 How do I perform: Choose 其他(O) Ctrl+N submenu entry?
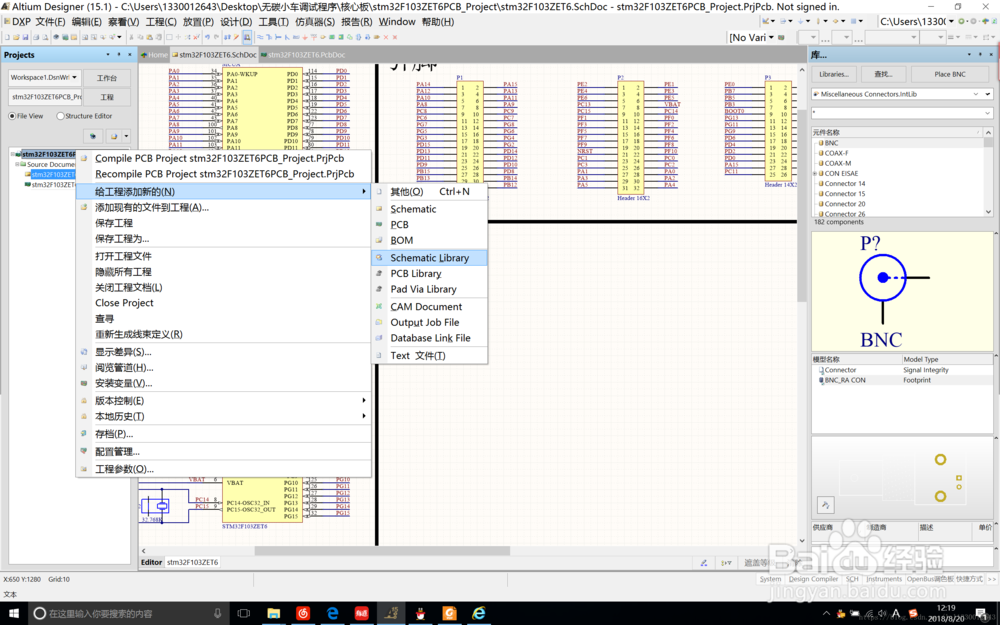(x=429, y=191)
